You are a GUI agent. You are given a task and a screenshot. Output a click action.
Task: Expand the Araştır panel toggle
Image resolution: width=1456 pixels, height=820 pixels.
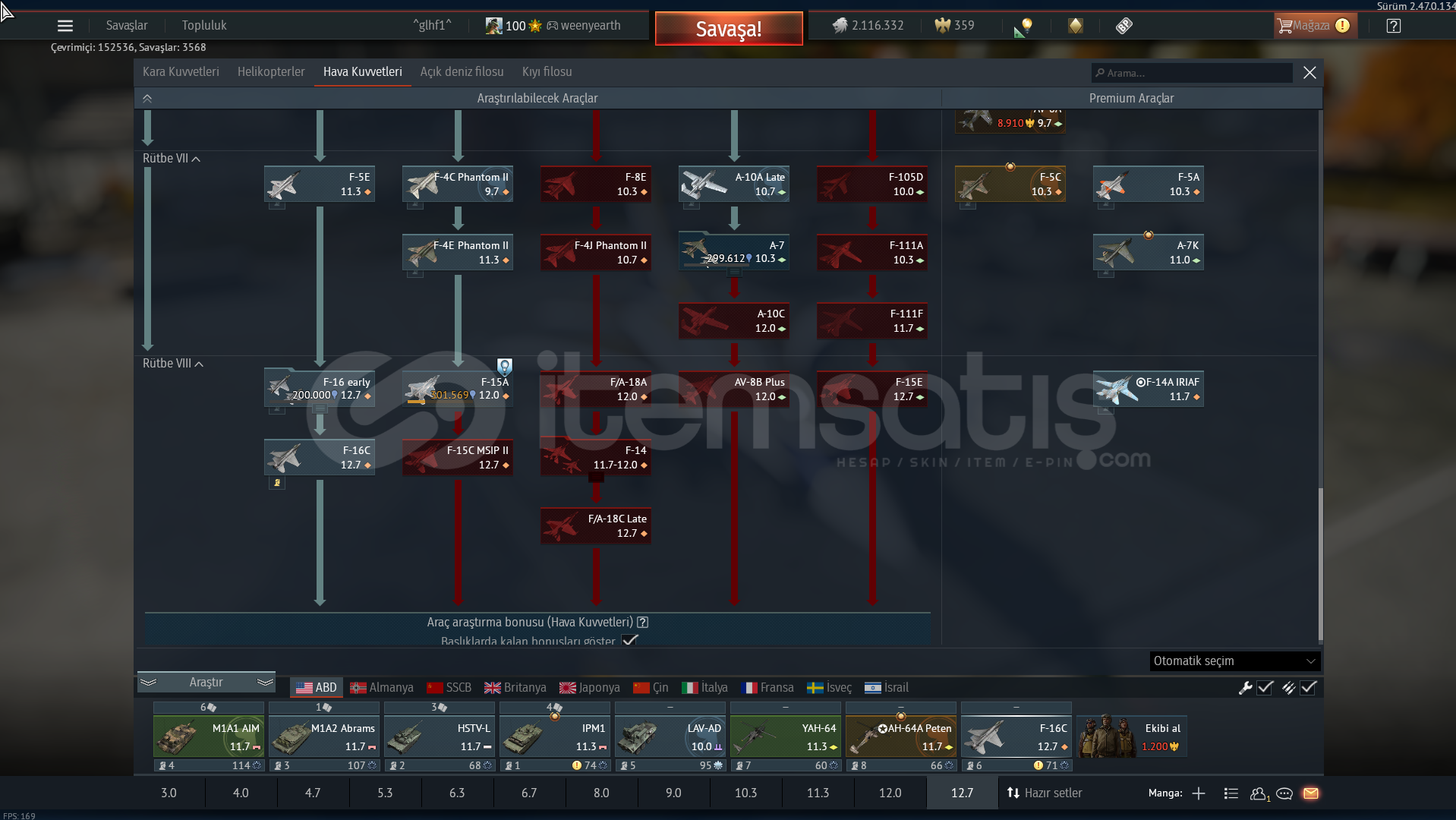coord(206,683)
